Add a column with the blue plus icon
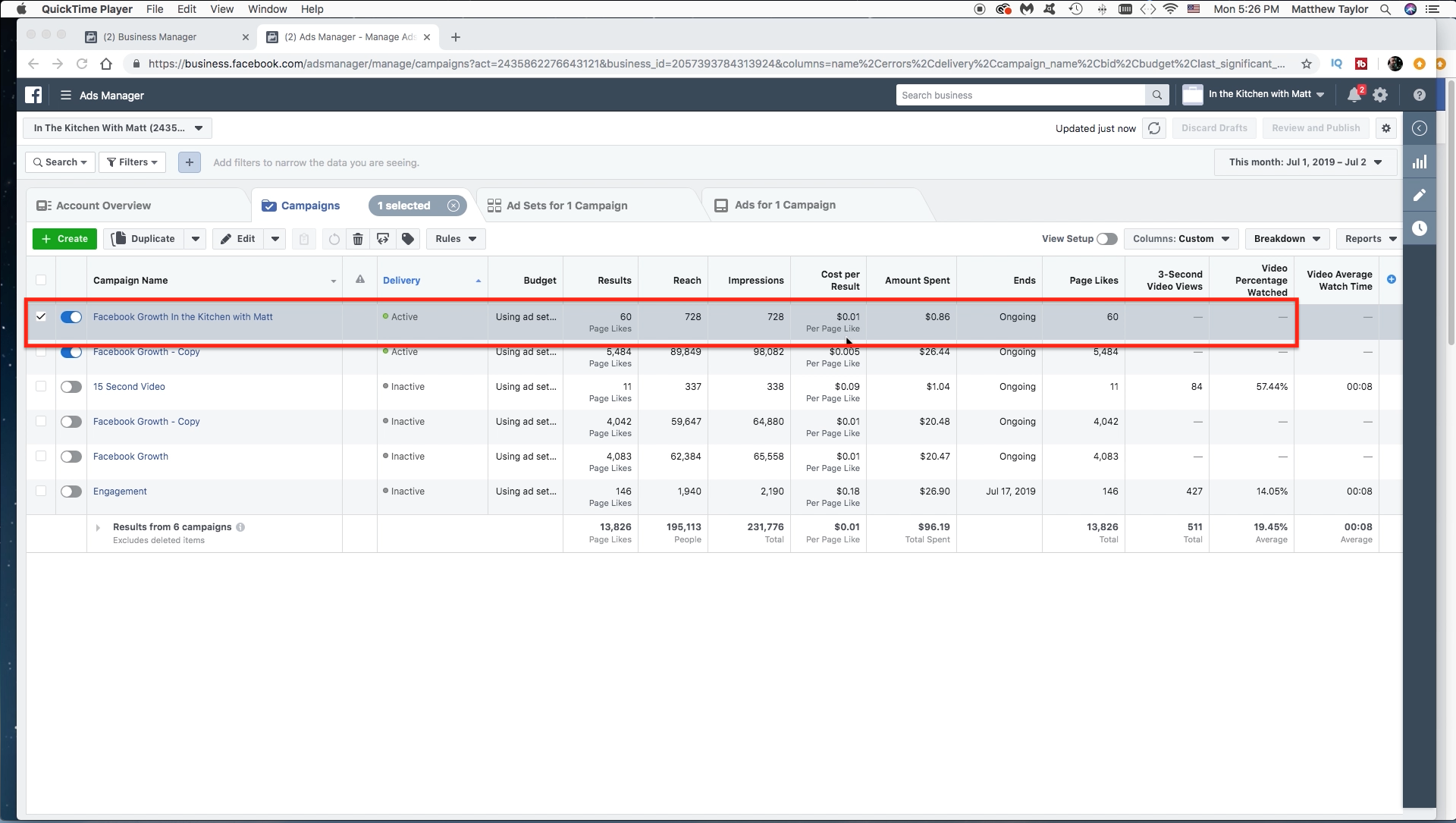1456x823 pixels. [1392, 279]
